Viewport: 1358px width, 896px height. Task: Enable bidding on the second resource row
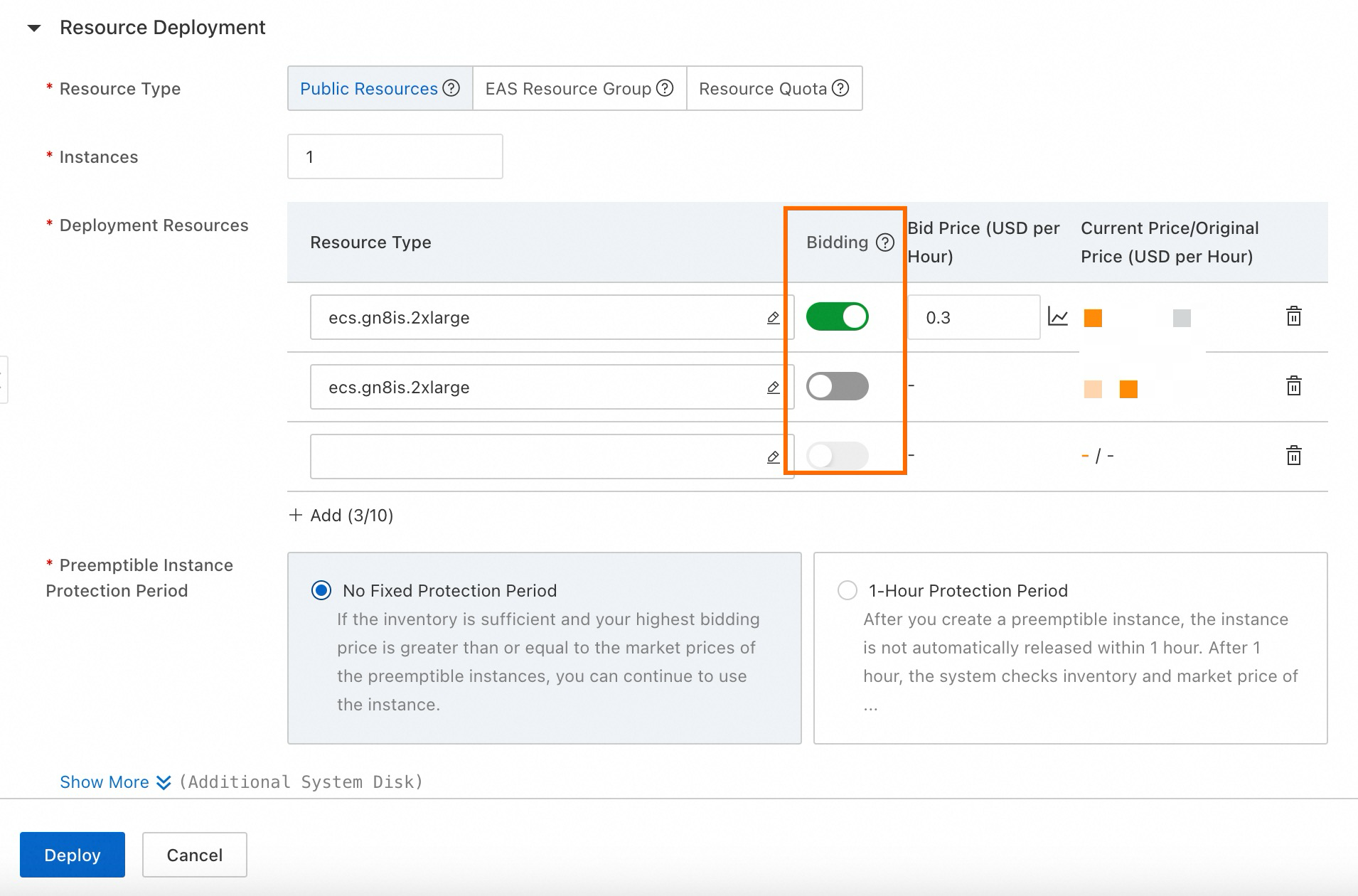(837, 386)
